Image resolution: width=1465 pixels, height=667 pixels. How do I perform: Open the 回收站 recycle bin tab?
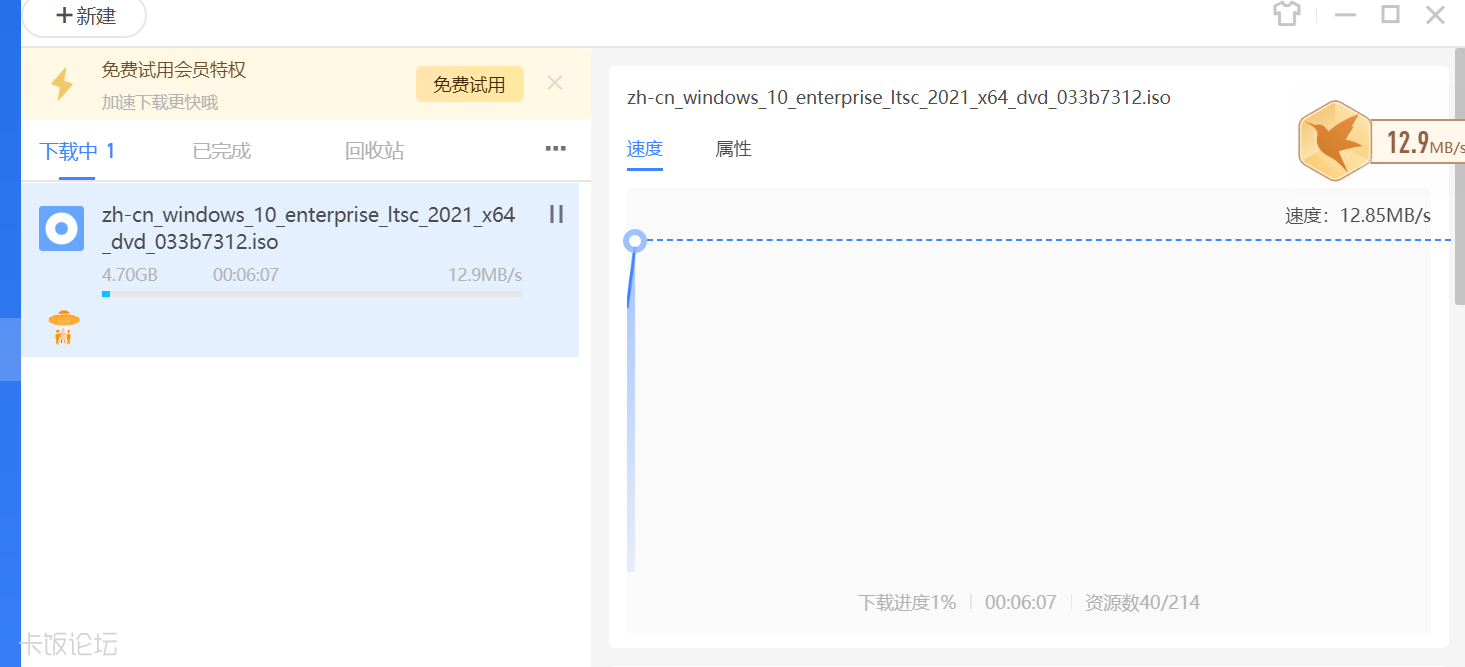375,151
